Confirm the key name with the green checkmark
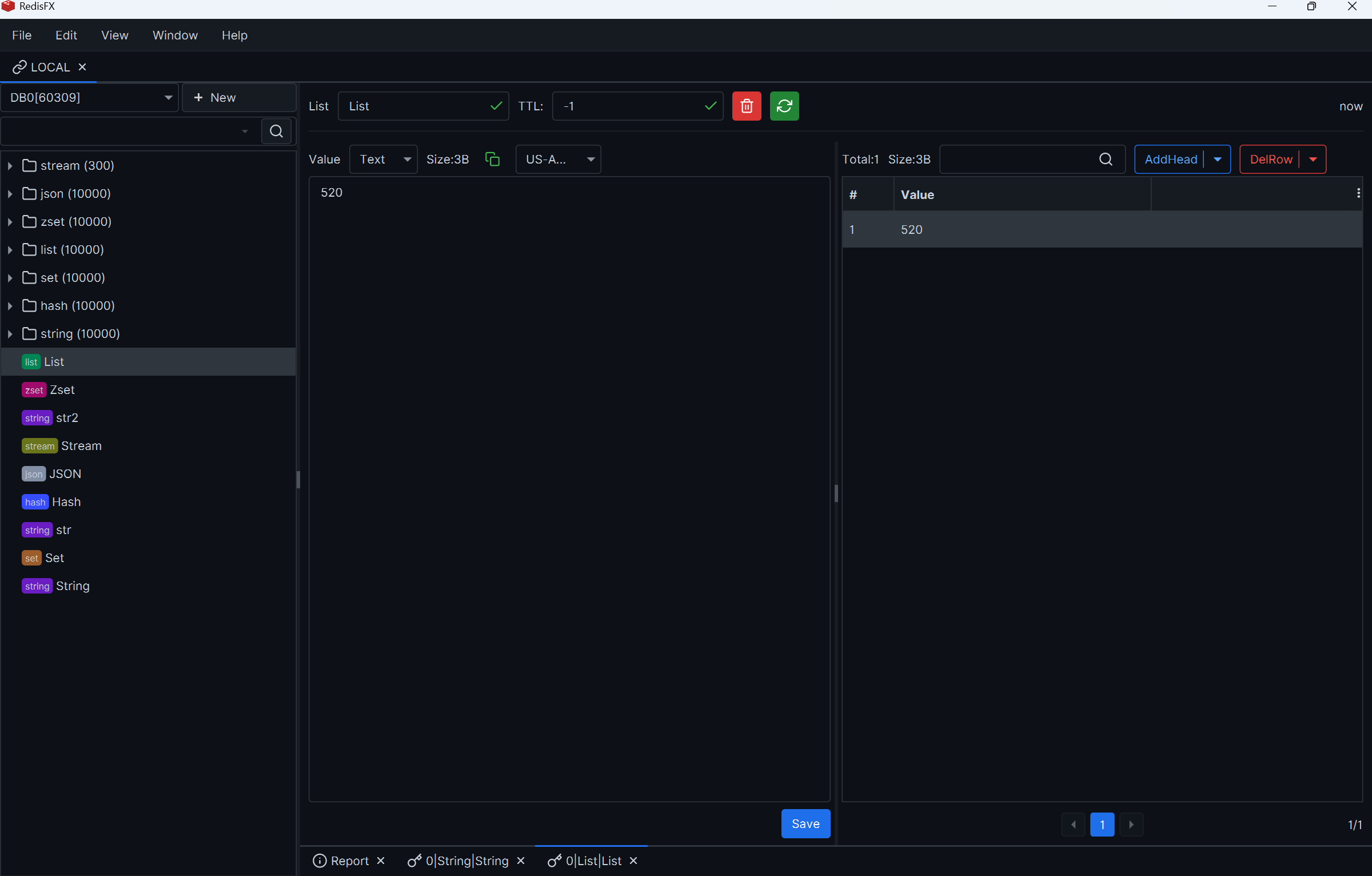This screenshot has width=1372, height=876. tap(496, 106)
